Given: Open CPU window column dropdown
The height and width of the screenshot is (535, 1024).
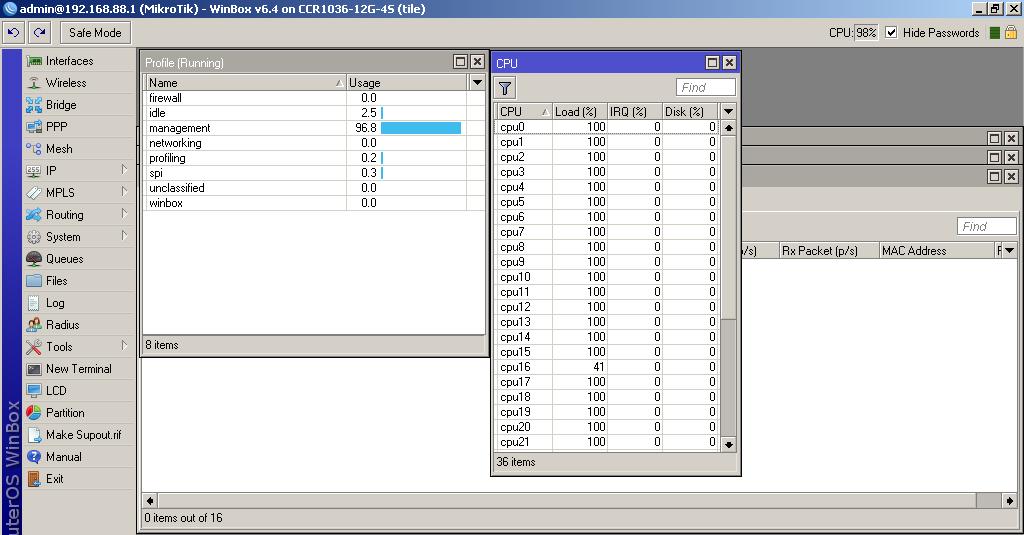Looking at the screenshot, I should tap(728, 111).
